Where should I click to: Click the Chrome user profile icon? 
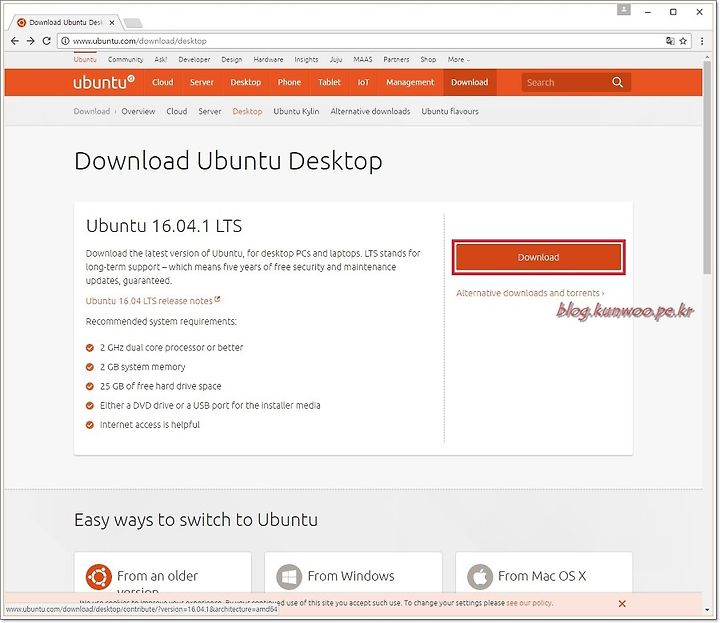tap(624, 10)
